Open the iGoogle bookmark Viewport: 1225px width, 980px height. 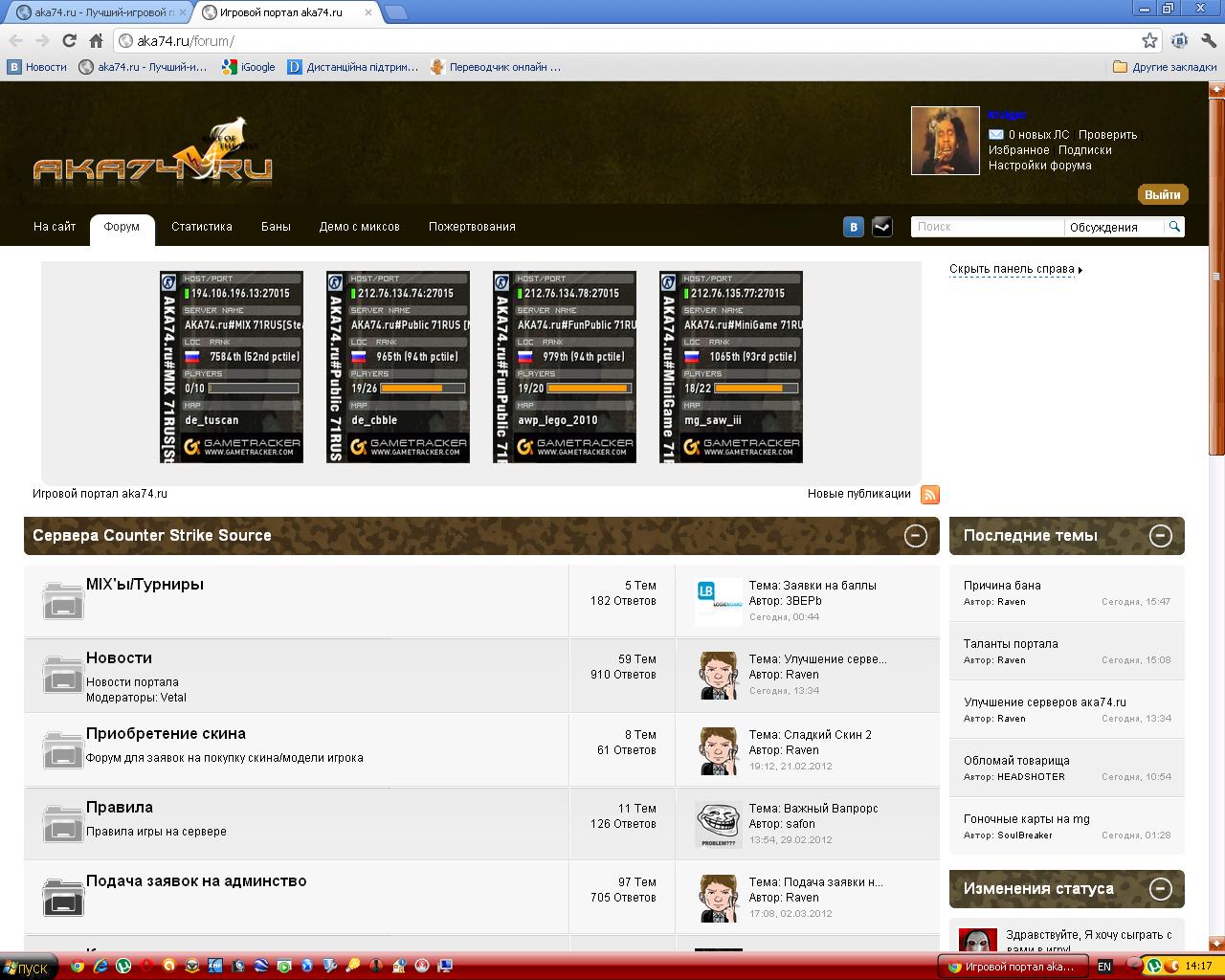click(249, 67)
